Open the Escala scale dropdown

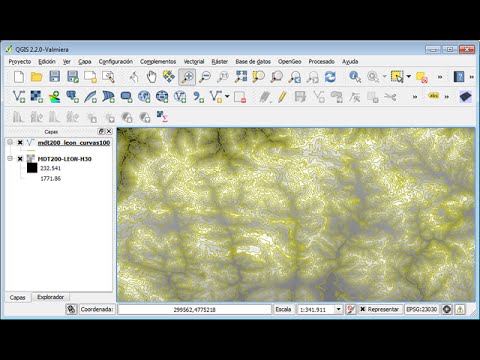pyautogui.click(x=339, y=309)
